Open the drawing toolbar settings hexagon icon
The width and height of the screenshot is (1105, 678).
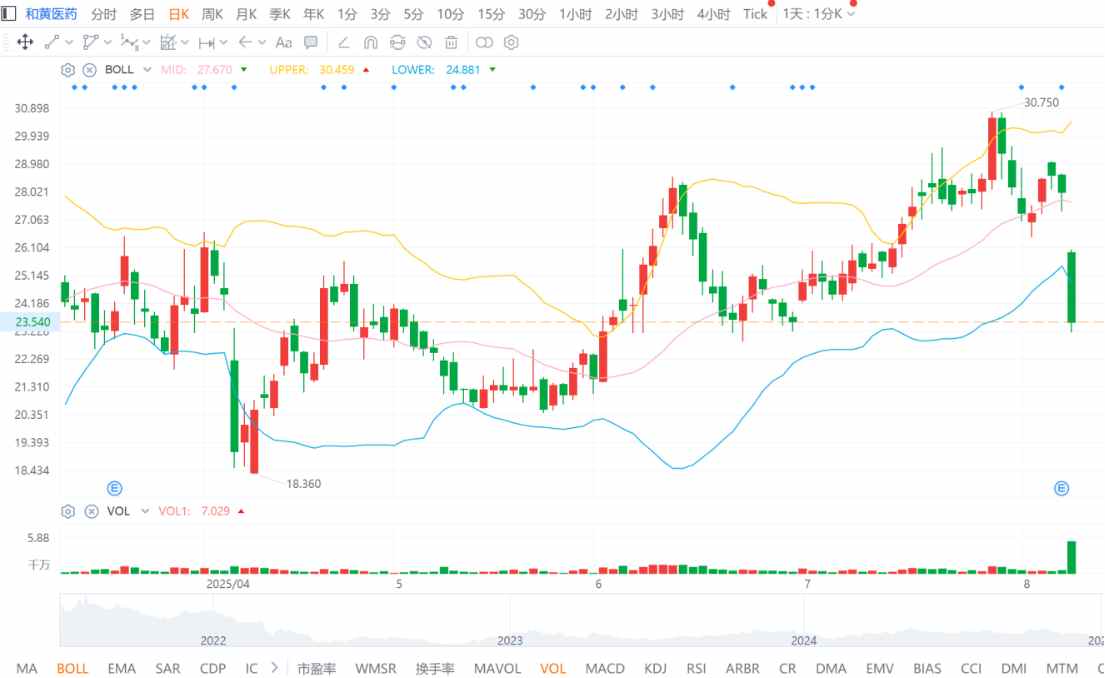(511, 42)
